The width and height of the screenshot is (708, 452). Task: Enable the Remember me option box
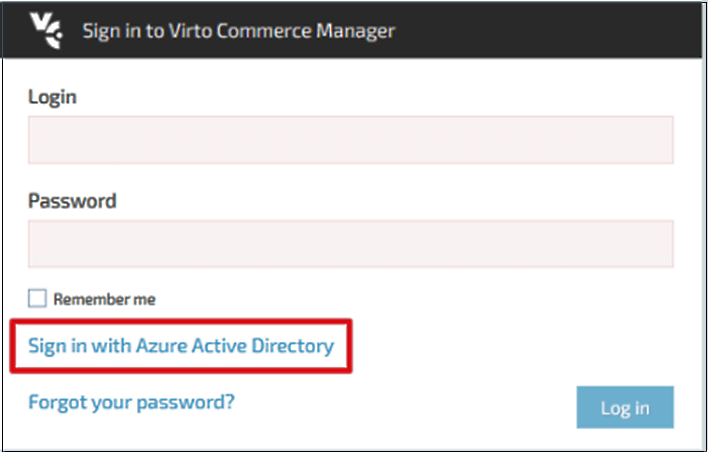pos(37,298)
